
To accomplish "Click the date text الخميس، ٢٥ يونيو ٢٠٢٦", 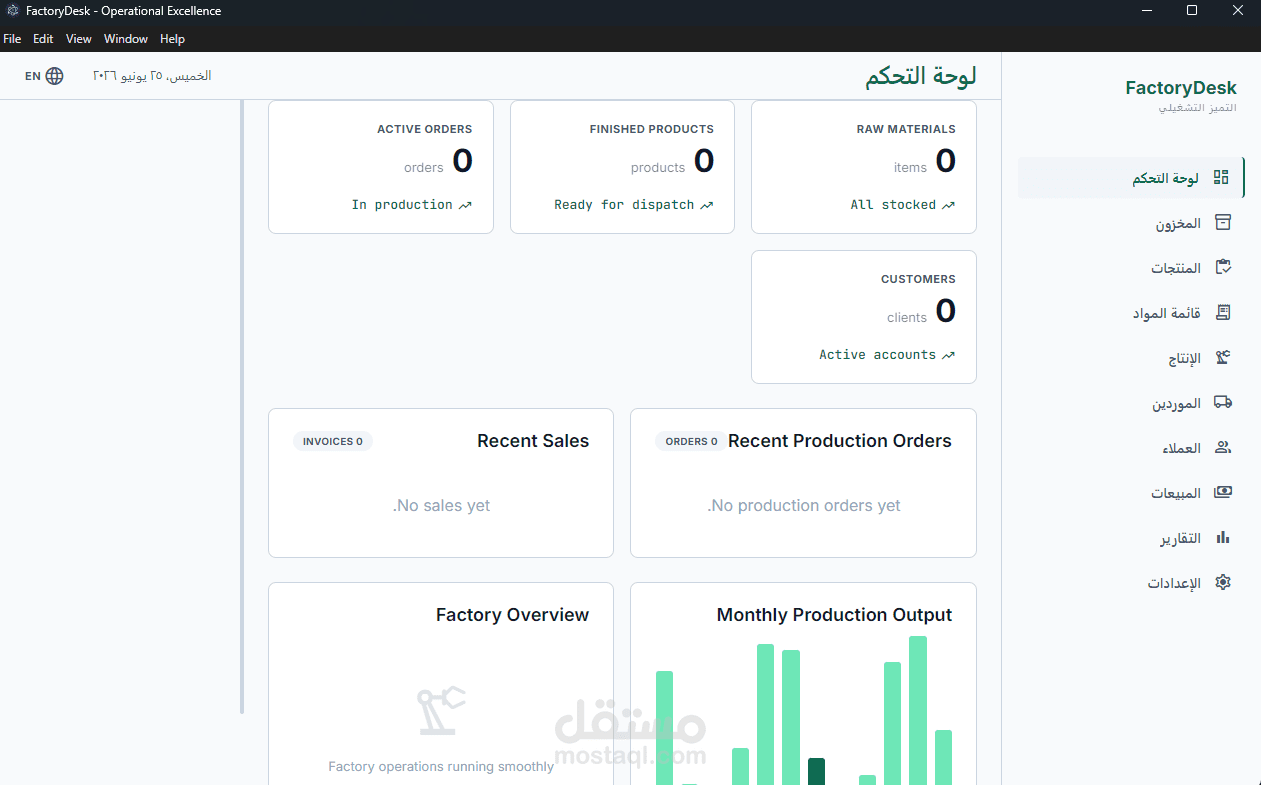I will [152, 76].
